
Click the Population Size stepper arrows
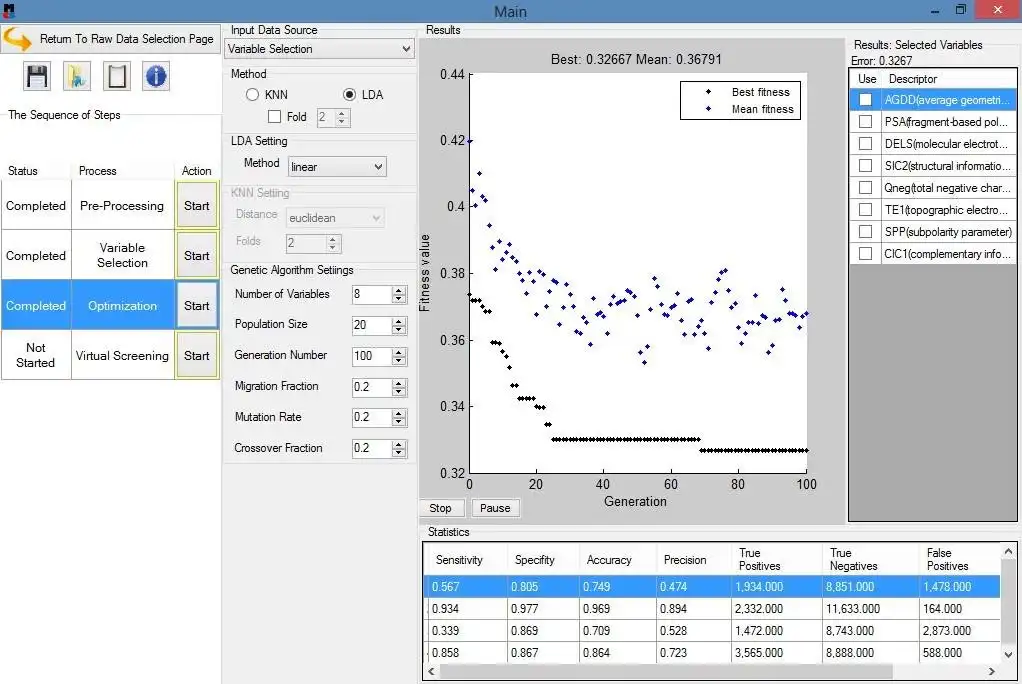coord(399,325)
